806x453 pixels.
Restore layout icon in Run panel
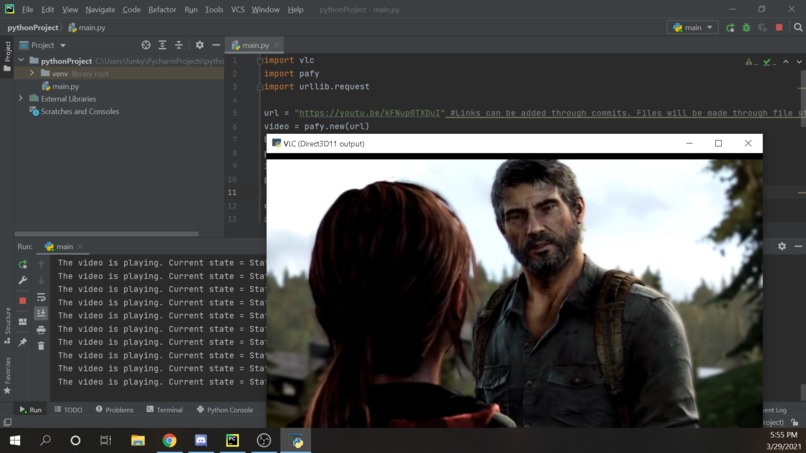23,322
